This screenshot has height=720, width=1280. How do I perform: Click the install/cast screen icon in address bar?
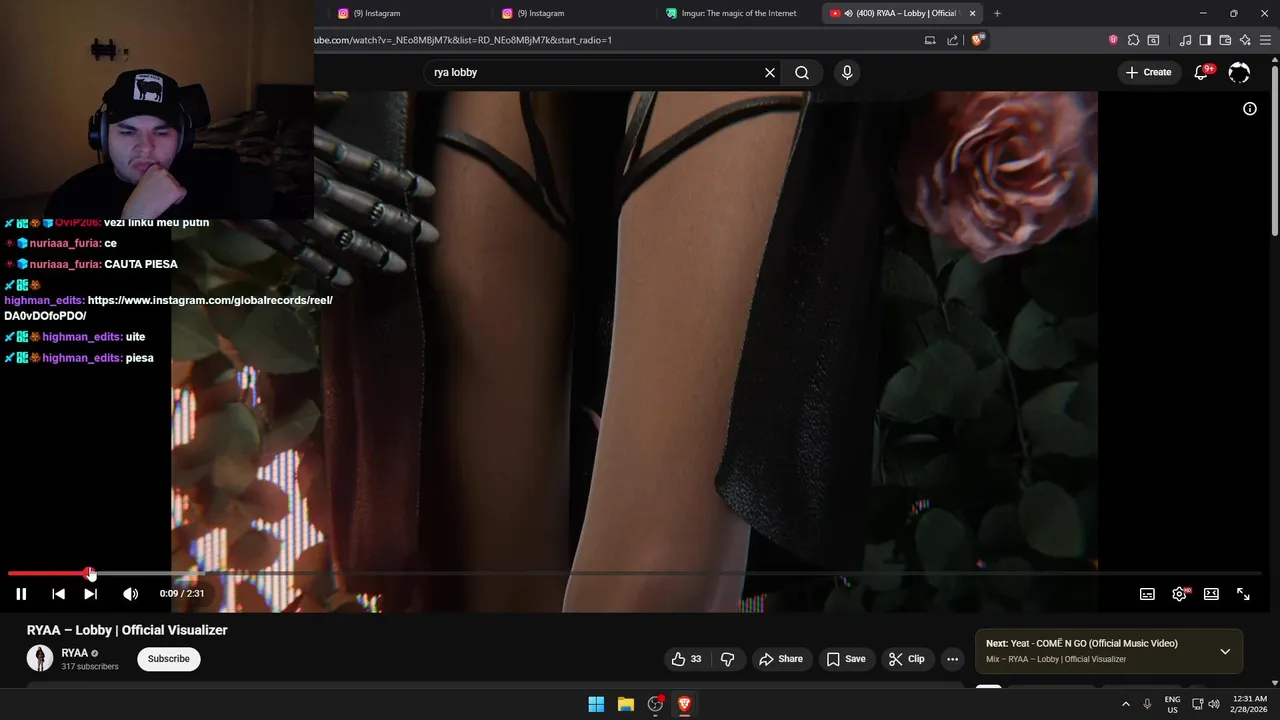click(930, 40)
